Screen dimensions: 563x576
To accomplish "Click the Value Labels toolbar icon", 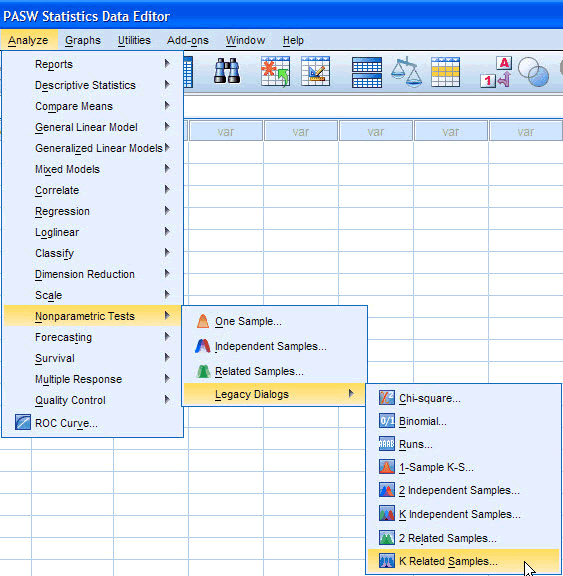I will [496, 72].
